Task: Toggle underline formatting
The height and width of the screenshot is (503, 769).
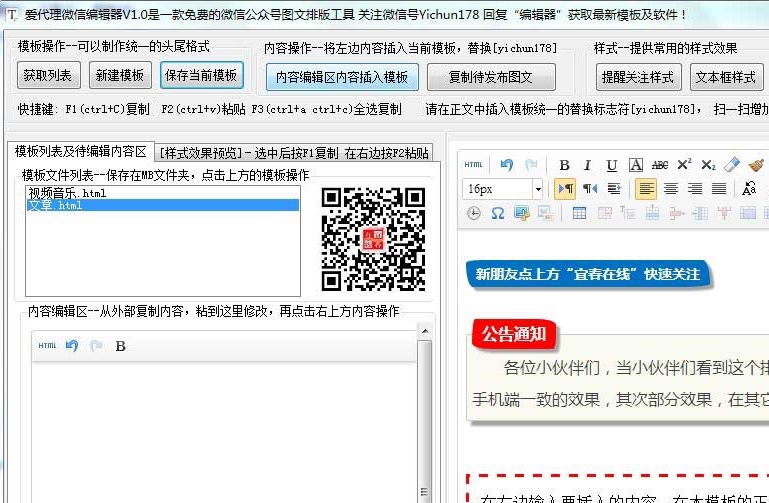Action: coord(611,165)
